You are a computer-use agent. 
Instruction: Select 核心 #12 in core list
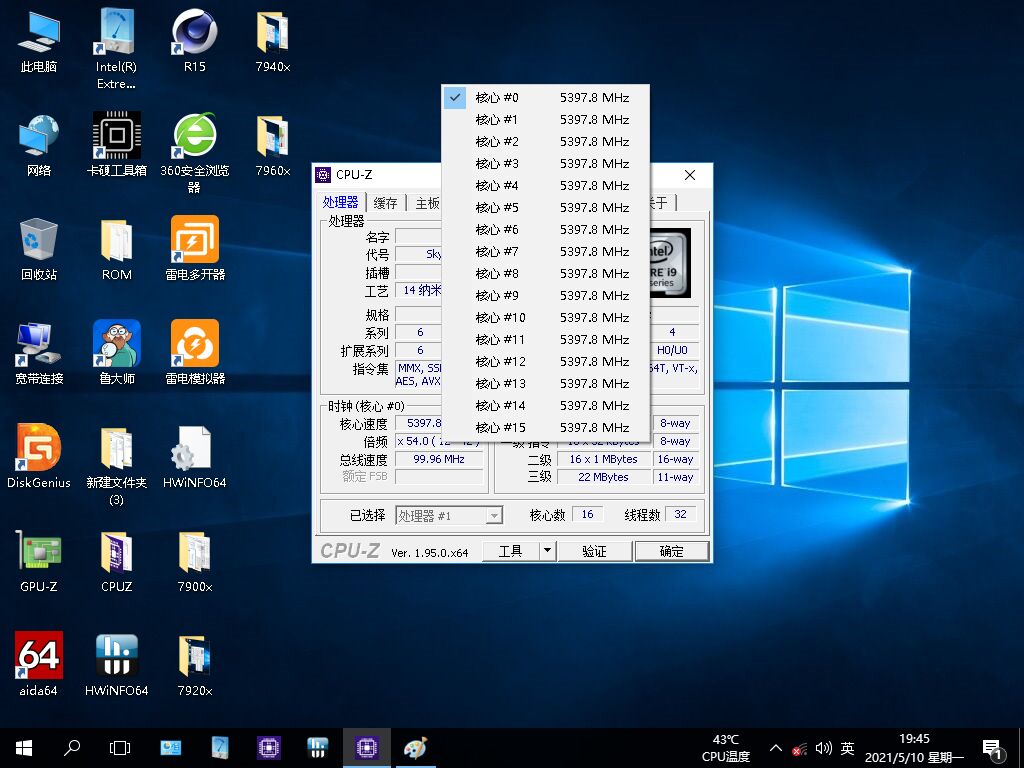point(545,362)
